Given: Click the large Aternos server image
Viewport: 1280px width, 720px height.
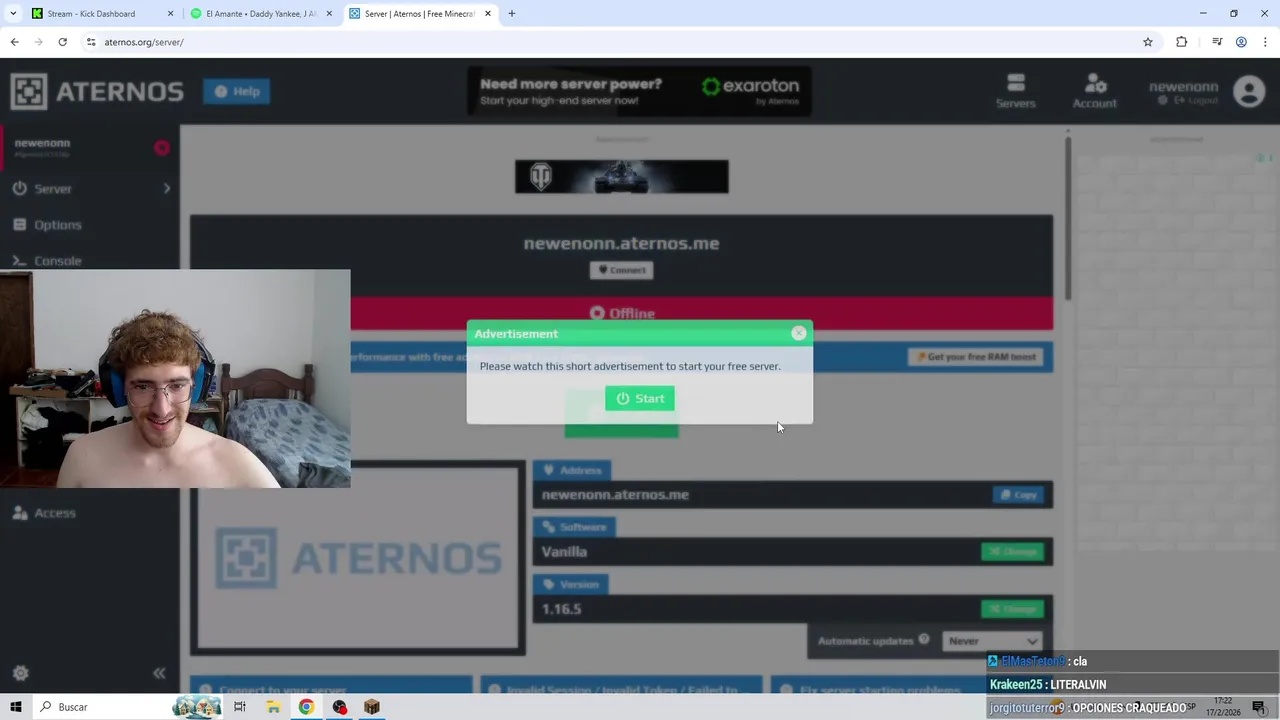Looking at the screenshot, I should (x=358, y=557).
